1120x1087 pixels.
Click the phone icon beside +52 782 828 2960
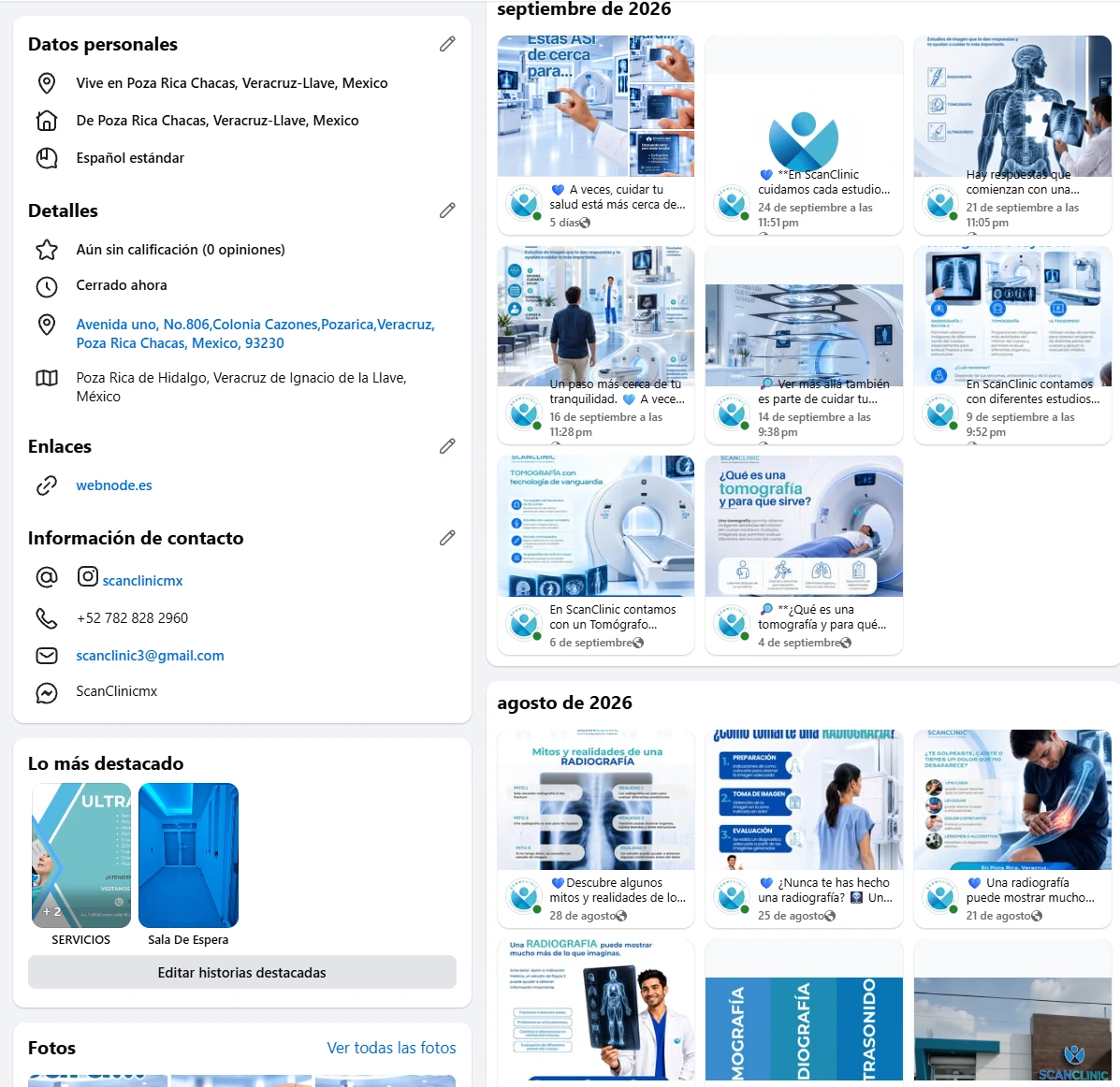click(47, 618)
